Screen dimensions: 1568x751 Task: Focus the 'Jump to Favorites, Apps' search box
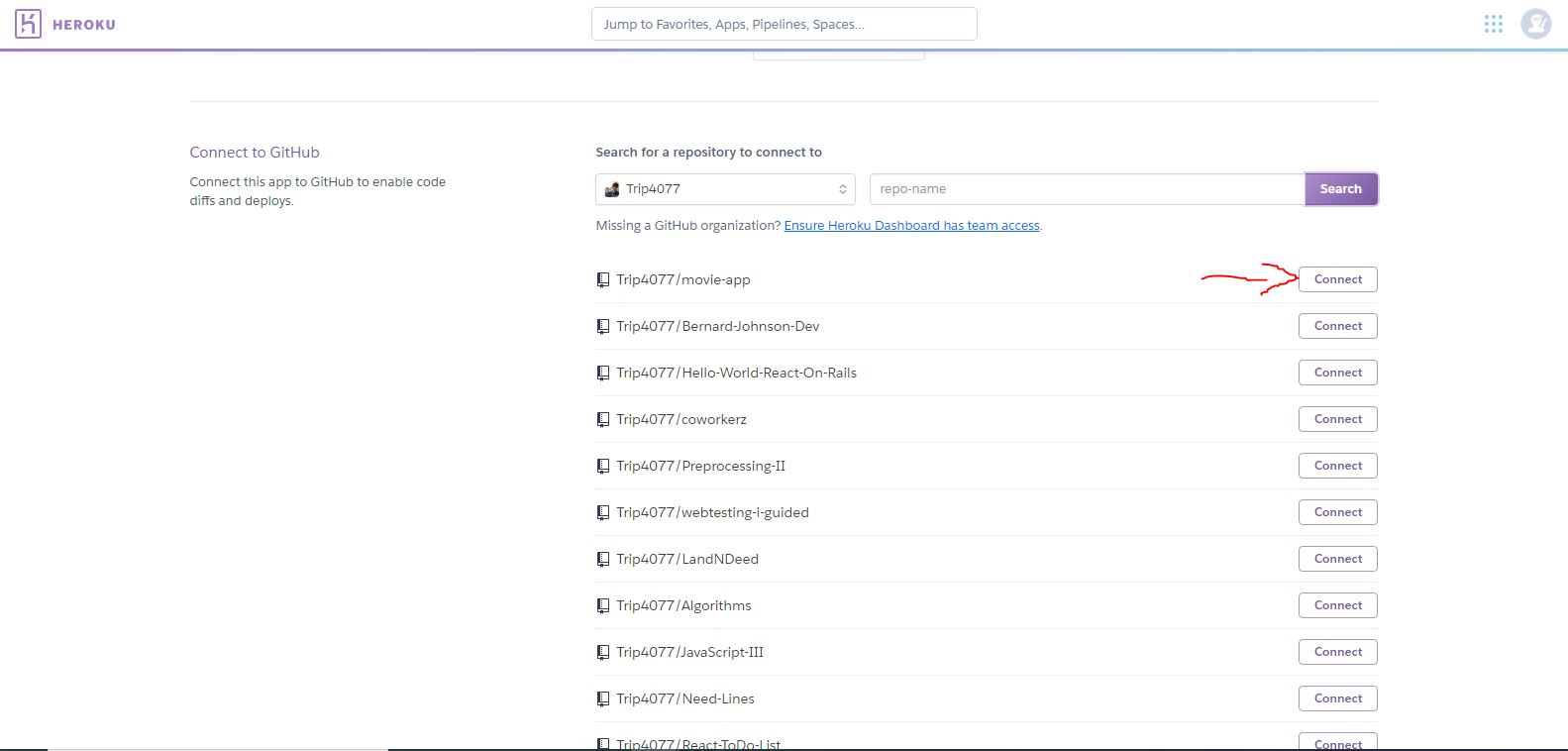(784, 24)
